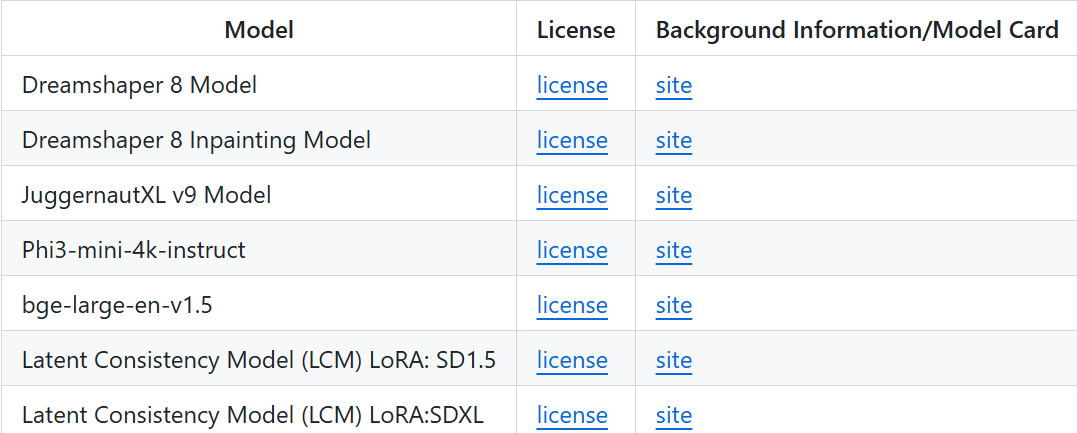Select the Background Information/Model Card header
Image resolution: width=1077 pixels, height=433 pixels.
(x=857, y=30)
